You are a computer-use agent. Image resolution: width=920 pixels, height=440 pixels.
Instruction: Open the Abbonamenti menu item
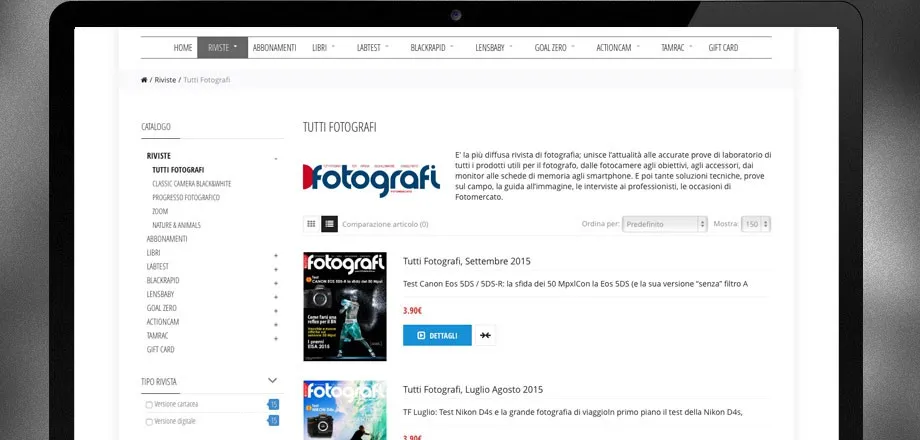pyautogui.click(x=274, y=47)
